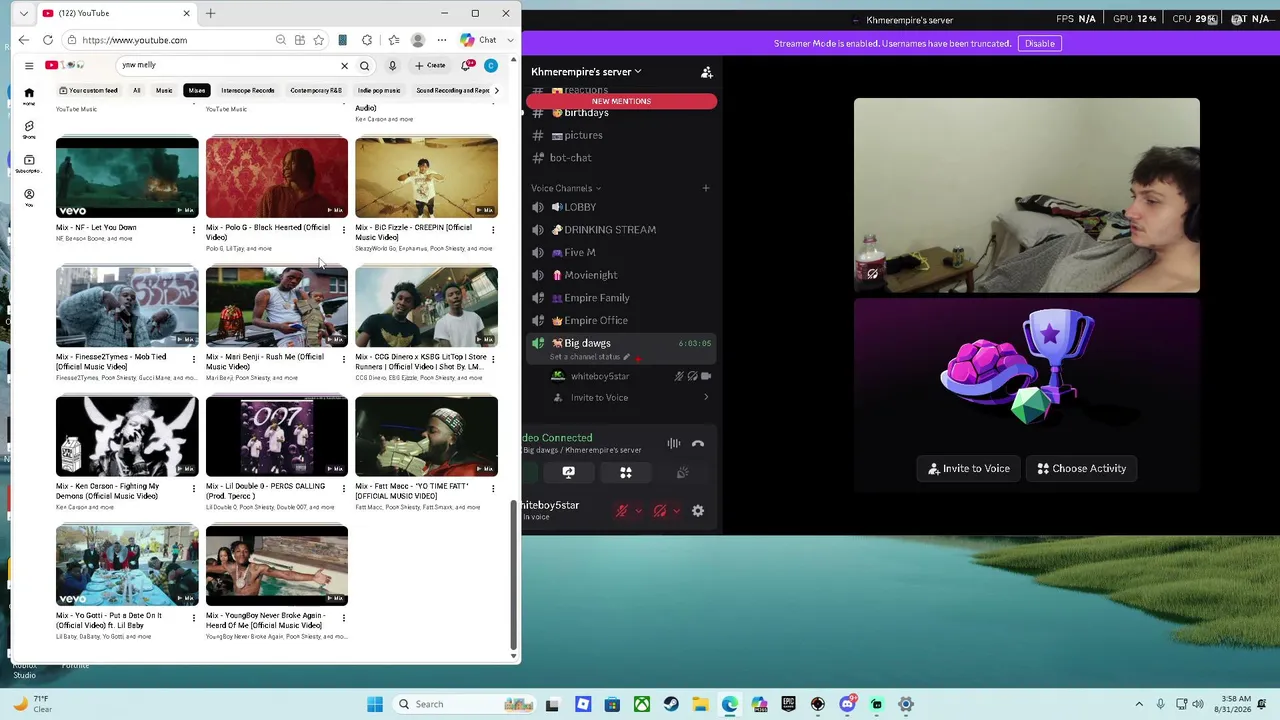Image resolution: width=1280 pixels, height=720 pixels.
Task: Share your screen in Discord
Action: 569,473
